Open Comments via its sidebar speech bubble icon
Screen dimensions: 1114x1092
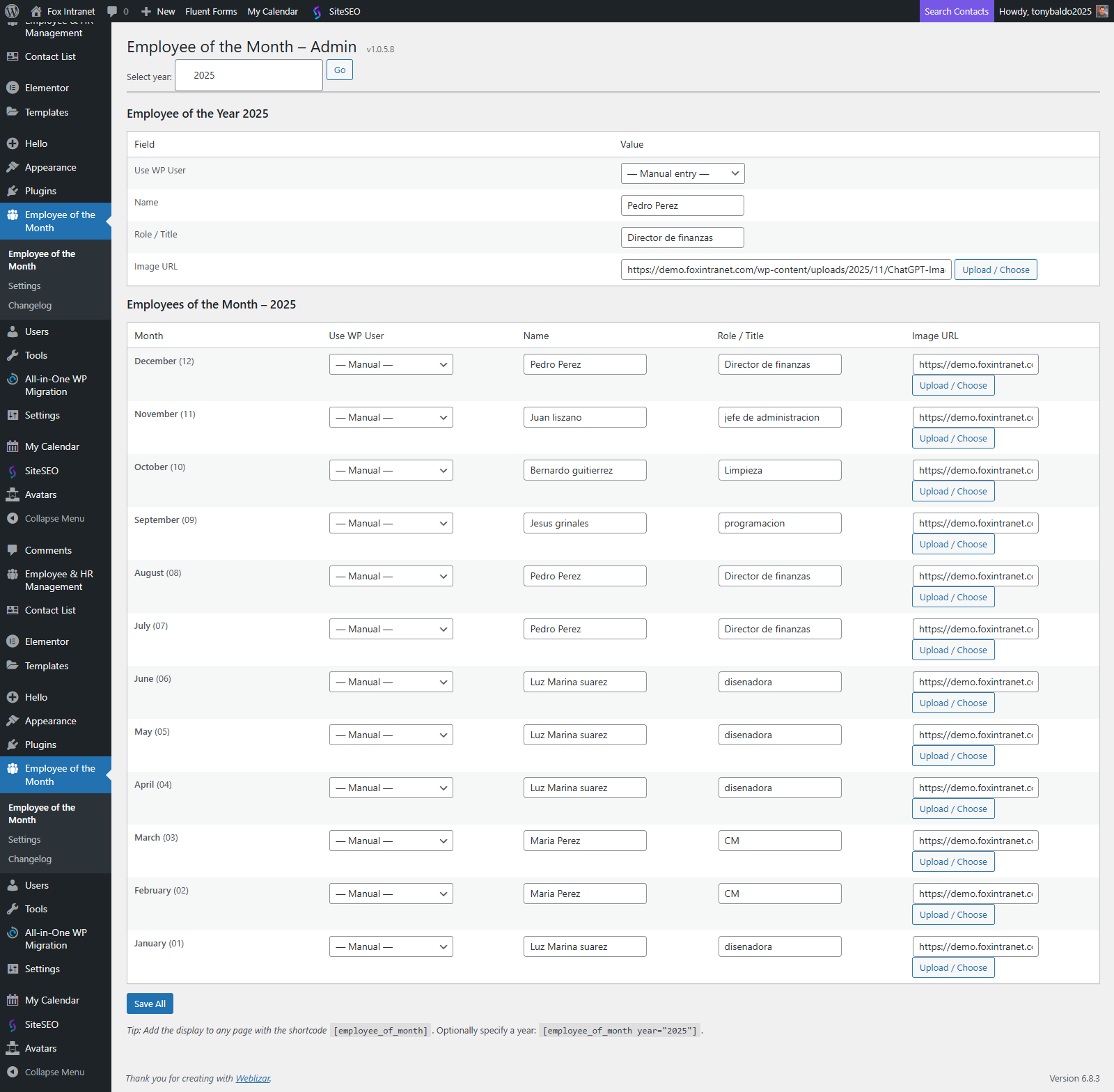pos(13,550)
